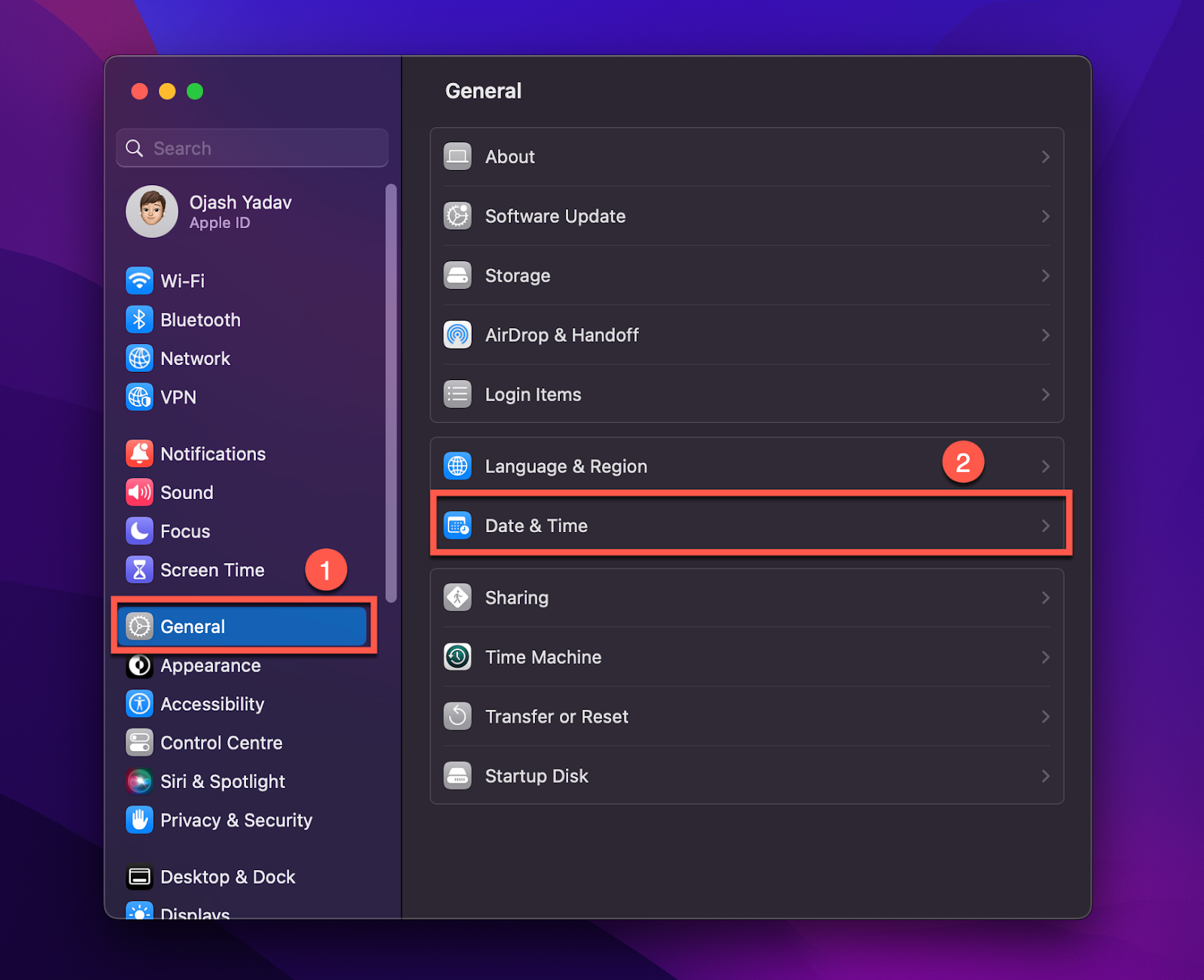The image size is (1204, 980).
Task: Click inside the Search field
Action: click(x=211, y=148)
